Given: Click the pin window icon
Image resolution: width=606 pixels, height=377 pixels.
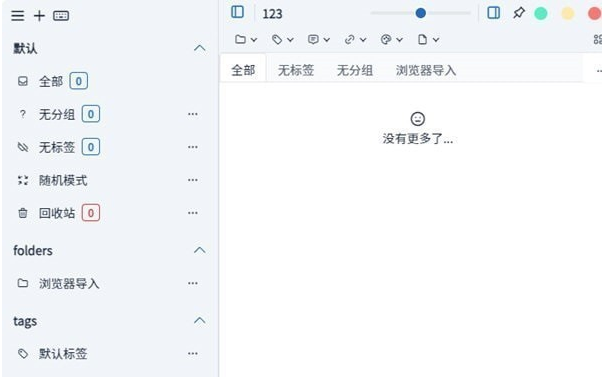Looking at the screenshot, I should coord(519,13).
